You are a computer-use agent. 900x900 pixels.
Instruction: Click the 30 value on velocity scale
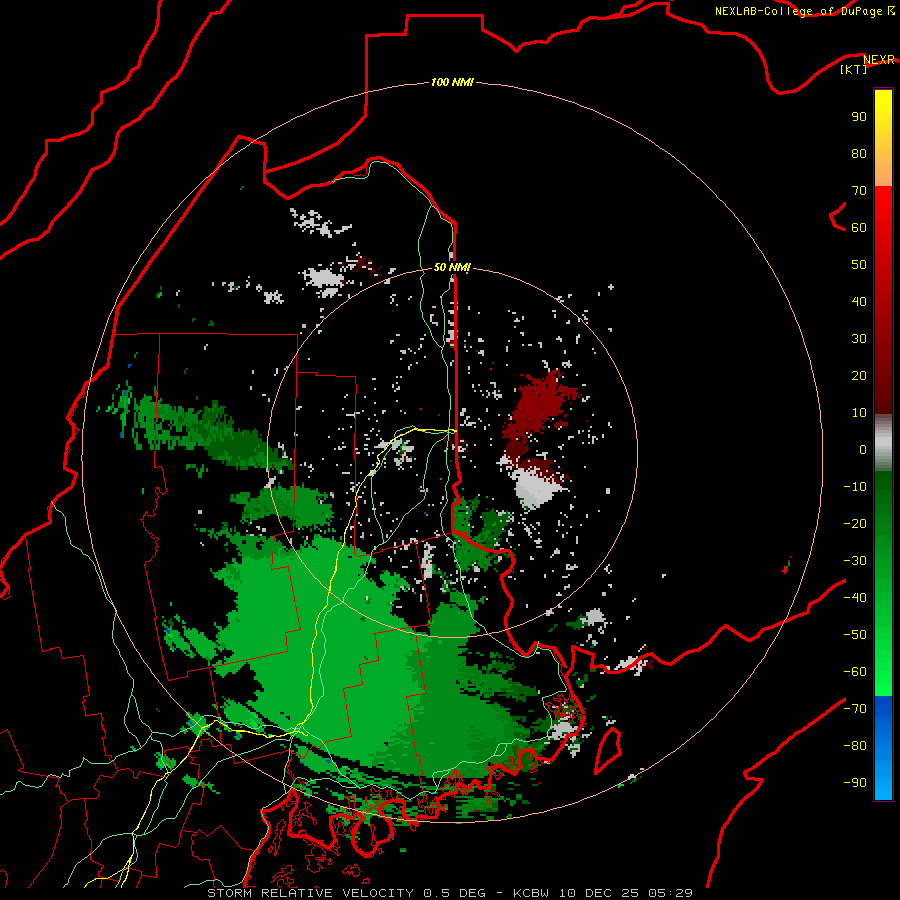(859, 339)
